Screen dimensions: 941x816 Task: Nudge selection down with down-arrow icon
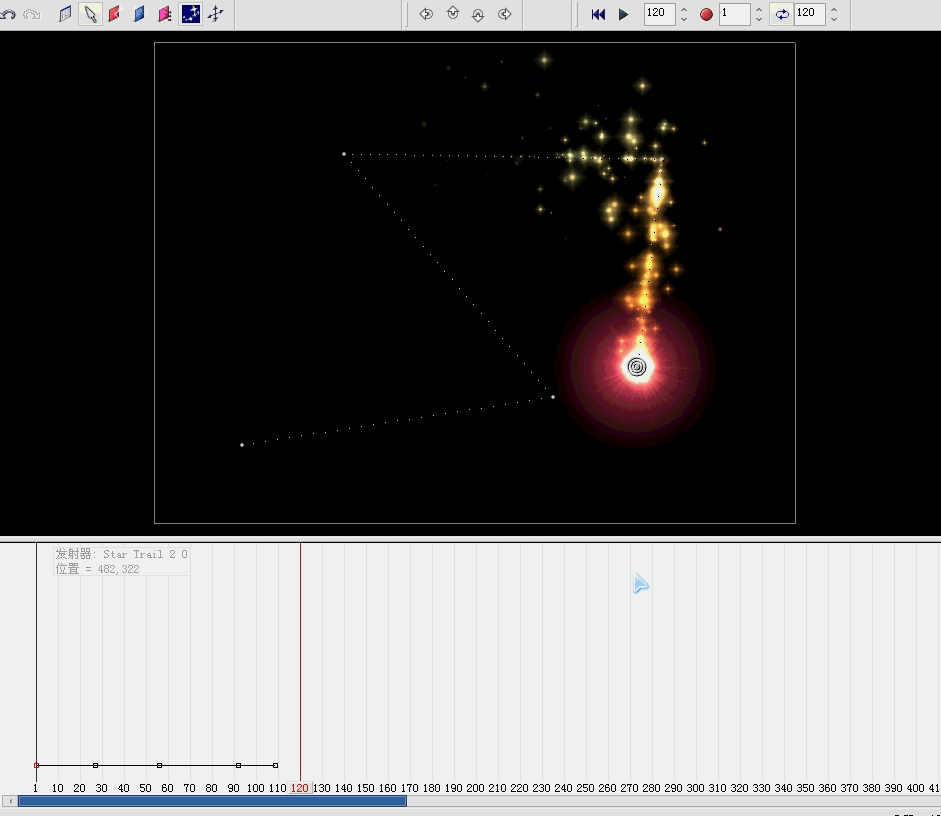pos(478,14)
